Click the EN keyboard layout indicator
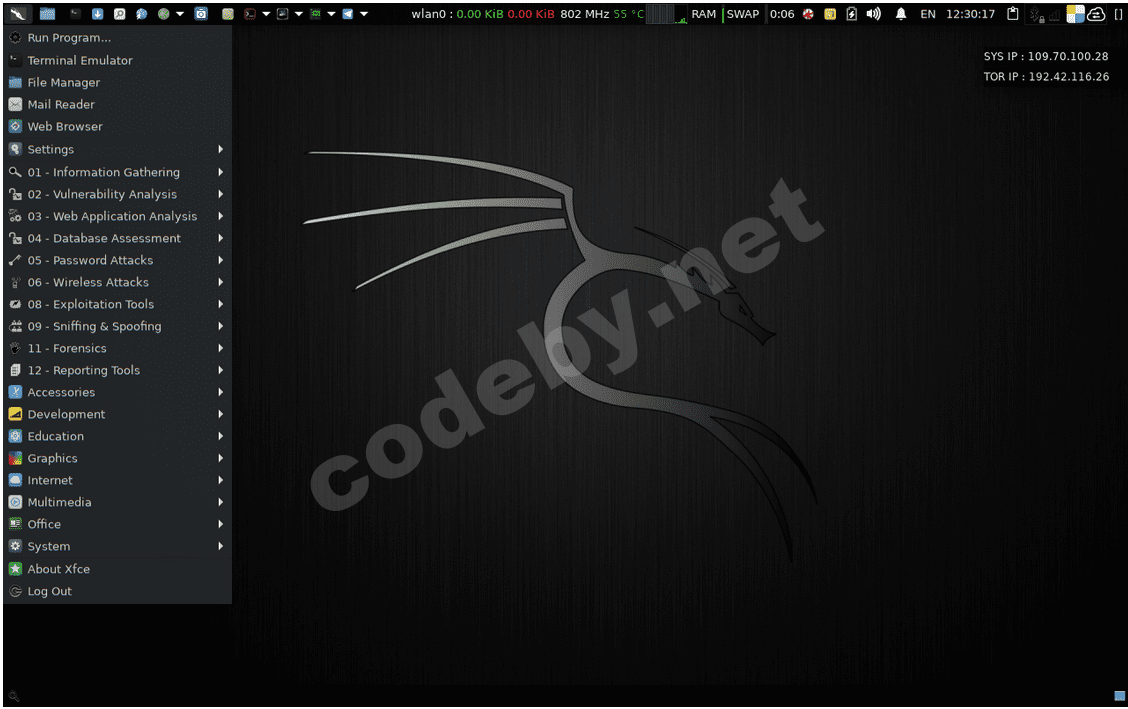 point(928,14)
